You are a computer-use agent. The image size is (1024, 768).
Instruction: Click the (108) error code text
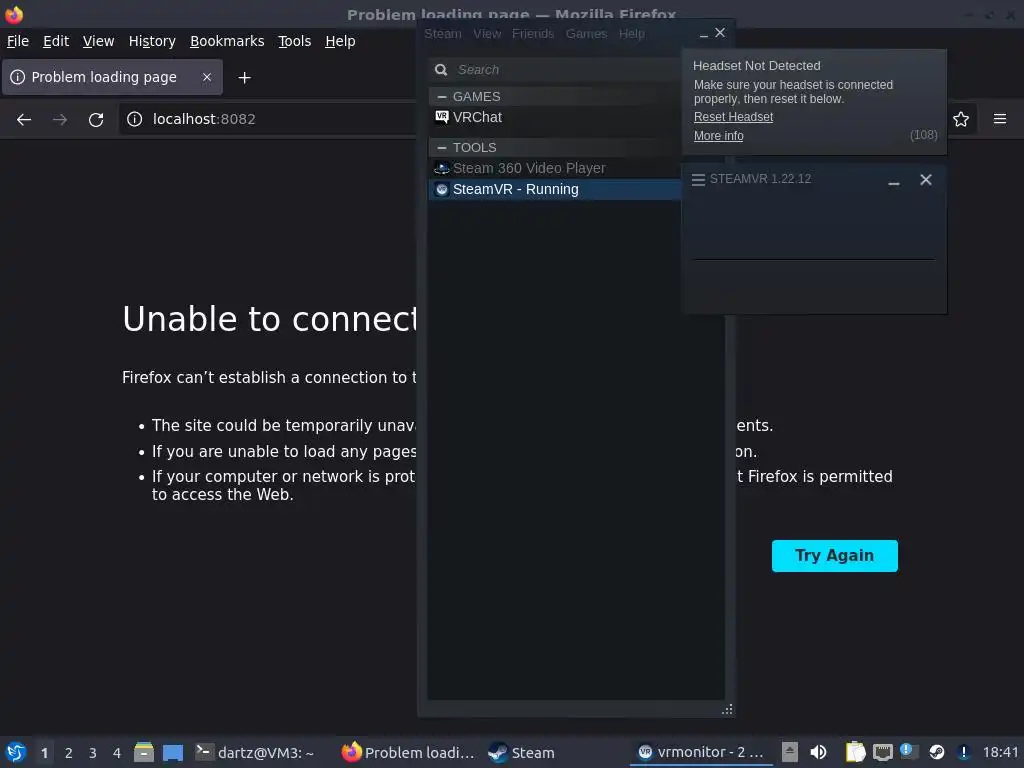click(x=923, y=135)
